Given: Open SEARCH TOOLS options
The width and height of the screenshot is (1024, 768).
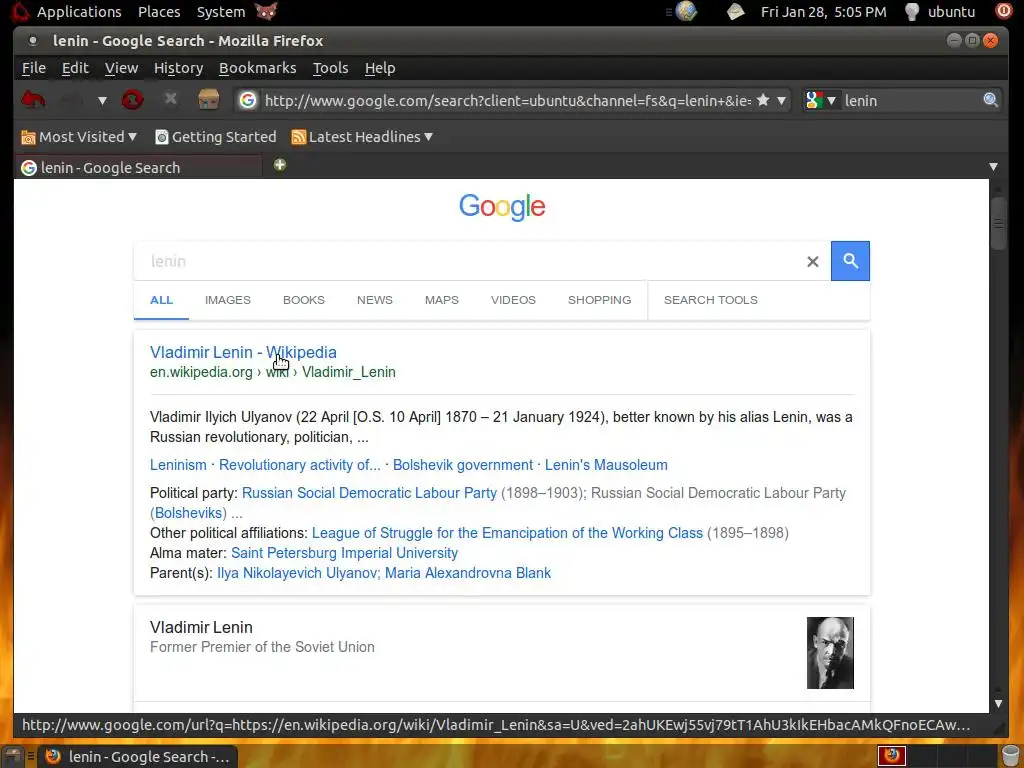Looking at the screenshot, I should pyautogui.click(x=711, y=300).
